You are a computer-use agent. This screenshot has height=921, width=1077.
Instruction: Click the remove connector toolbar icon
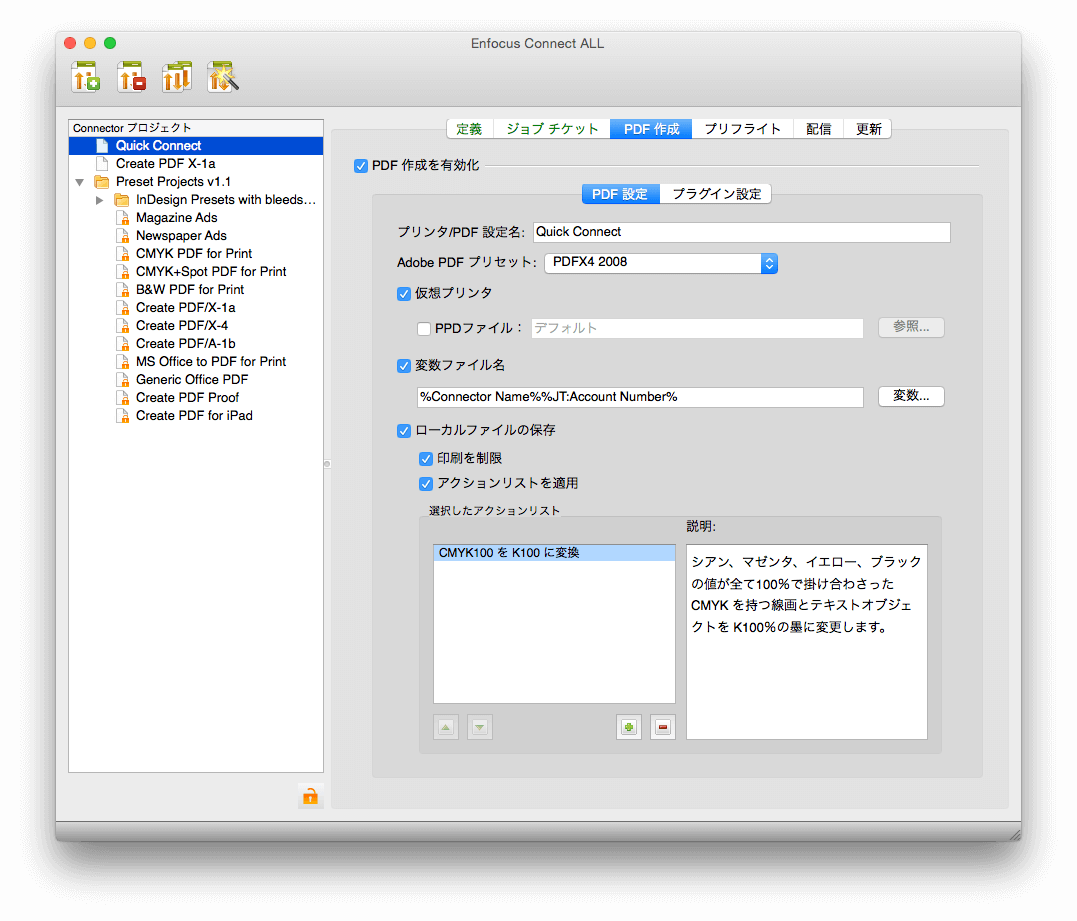tap(131, 77)
